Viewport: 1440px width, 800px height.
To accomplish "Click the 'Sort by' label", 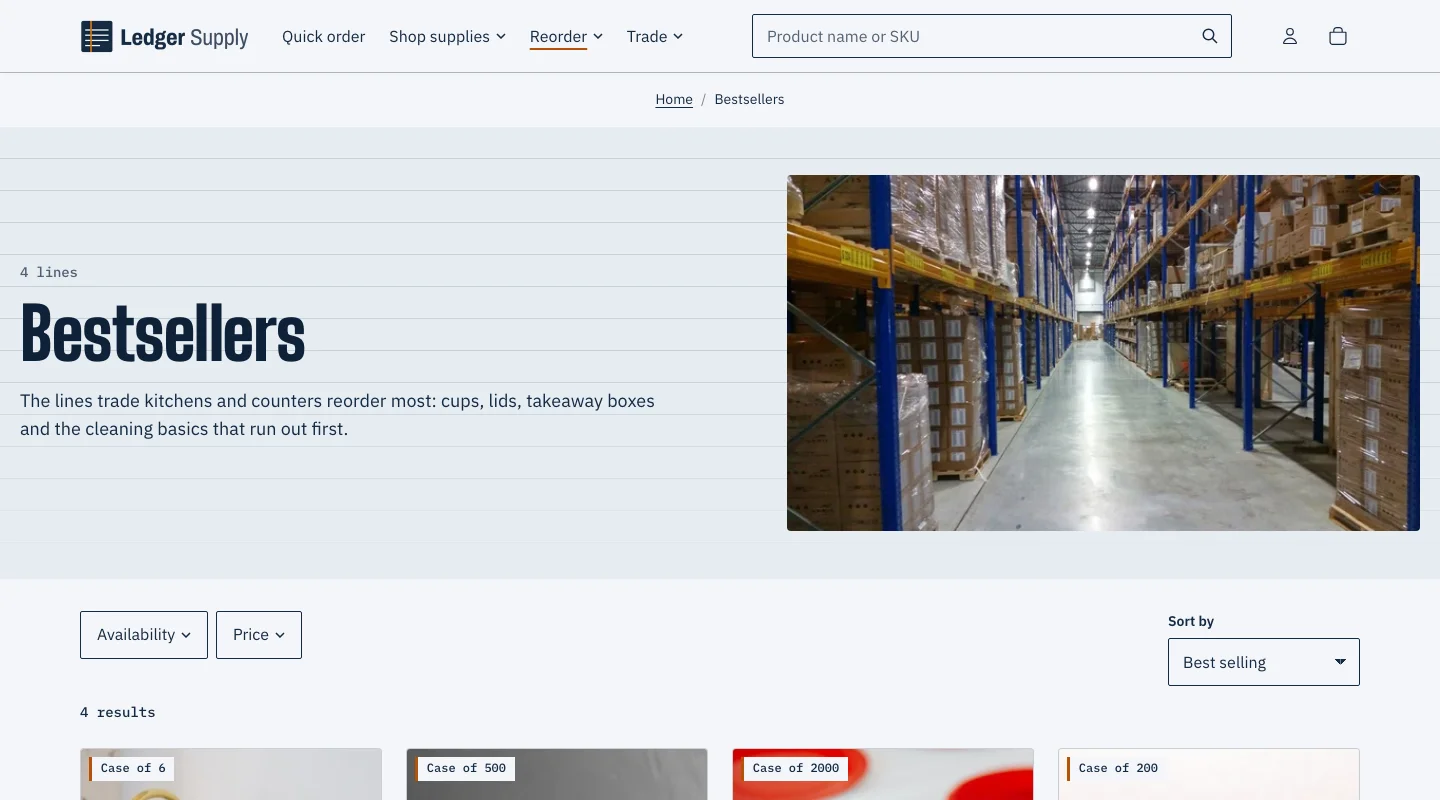I will point(1191,621).
